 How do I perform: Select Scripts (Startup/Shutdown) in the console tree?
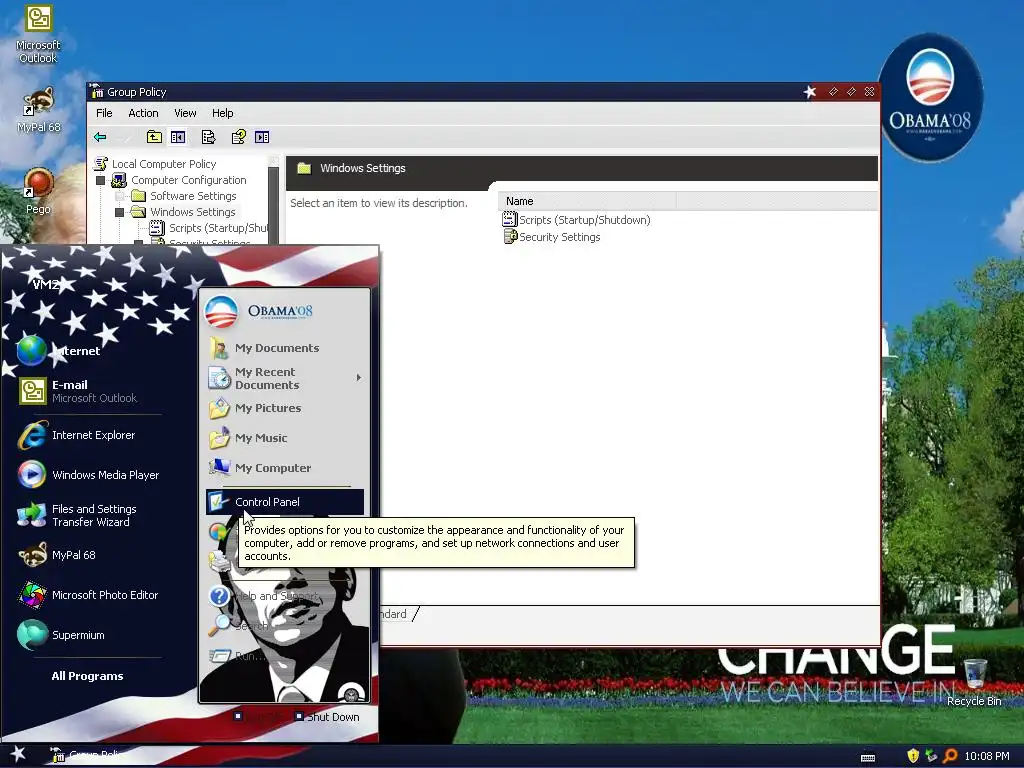click(217, 228)
